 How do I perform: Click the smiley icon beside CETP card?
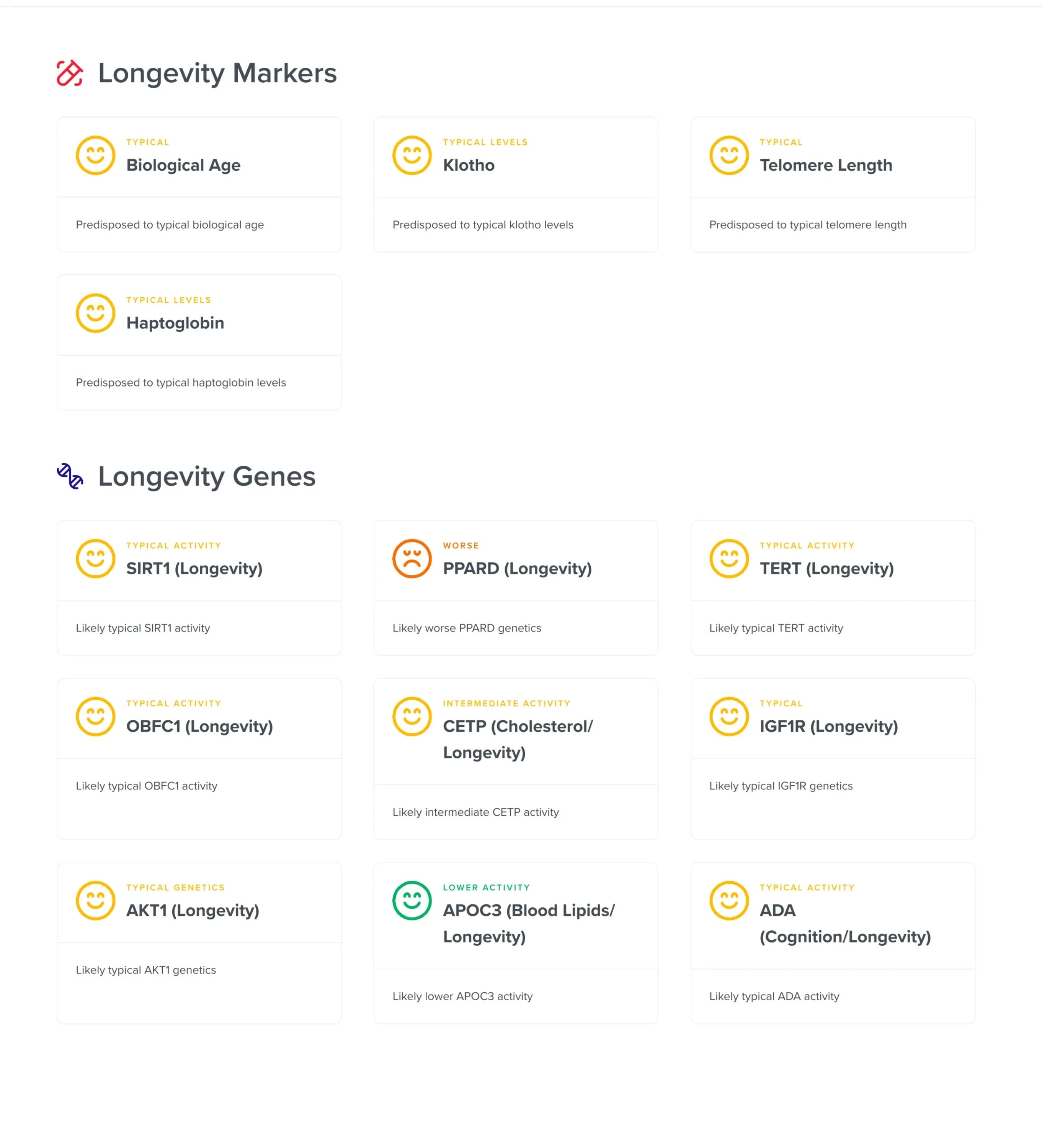tap(412, 716)
